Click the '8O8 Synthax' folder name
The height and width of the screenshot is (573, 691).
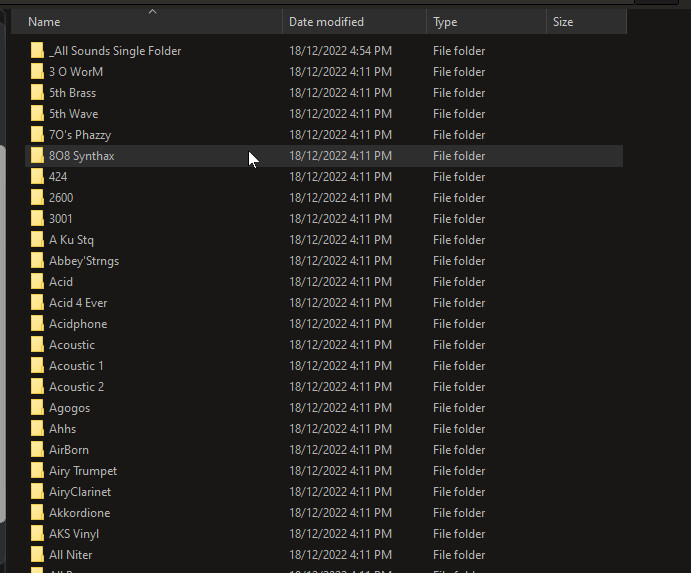[x=82, y=156]
